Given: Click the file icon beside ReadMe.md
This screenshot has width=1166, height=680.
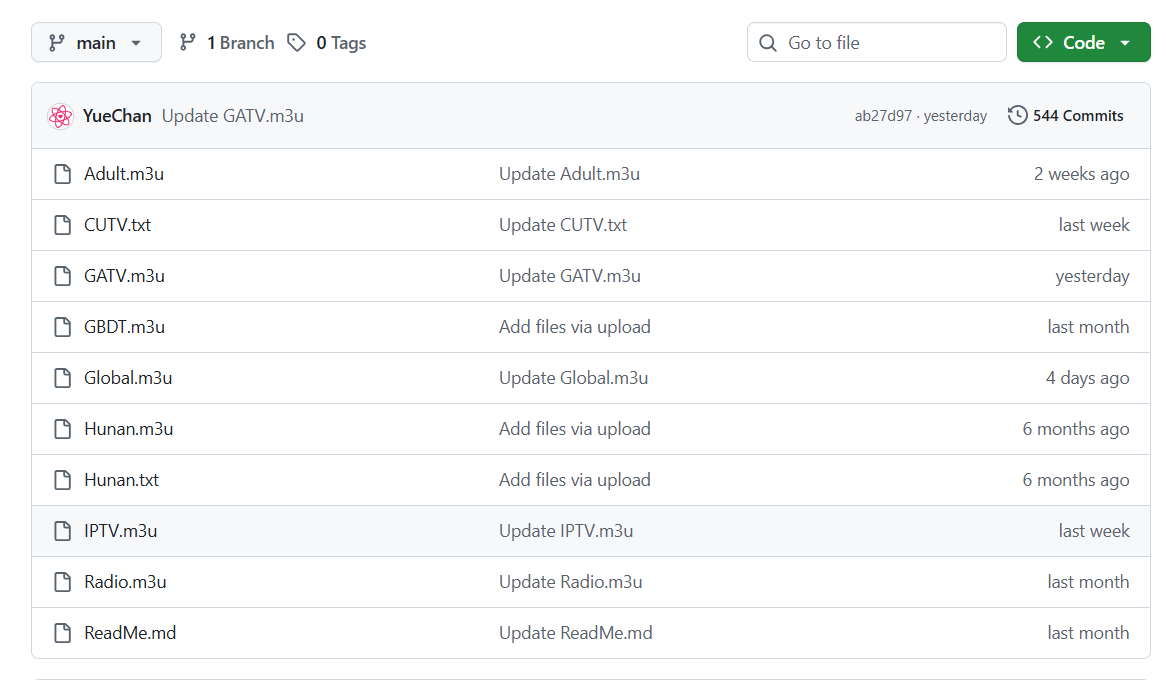Looking at the screenshot, I should pyautogui.click(x=63, y=633).
